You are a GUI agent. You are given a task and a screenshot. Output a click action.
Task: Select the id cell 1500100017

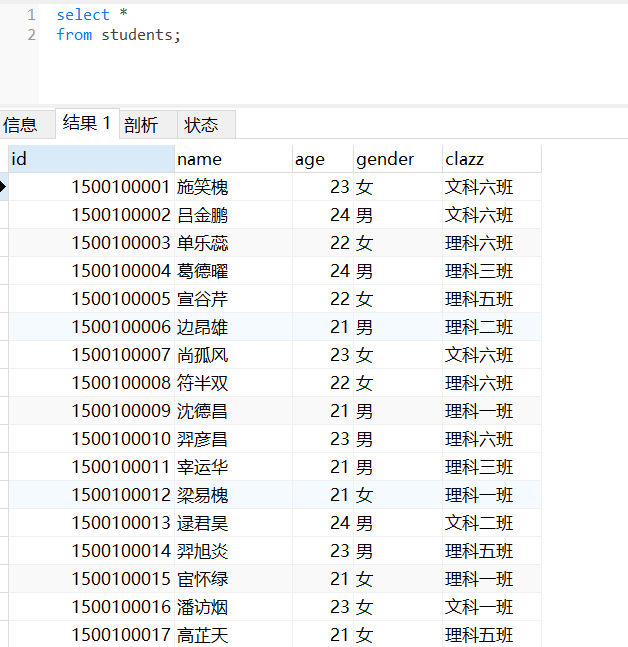tap(91, 635)
